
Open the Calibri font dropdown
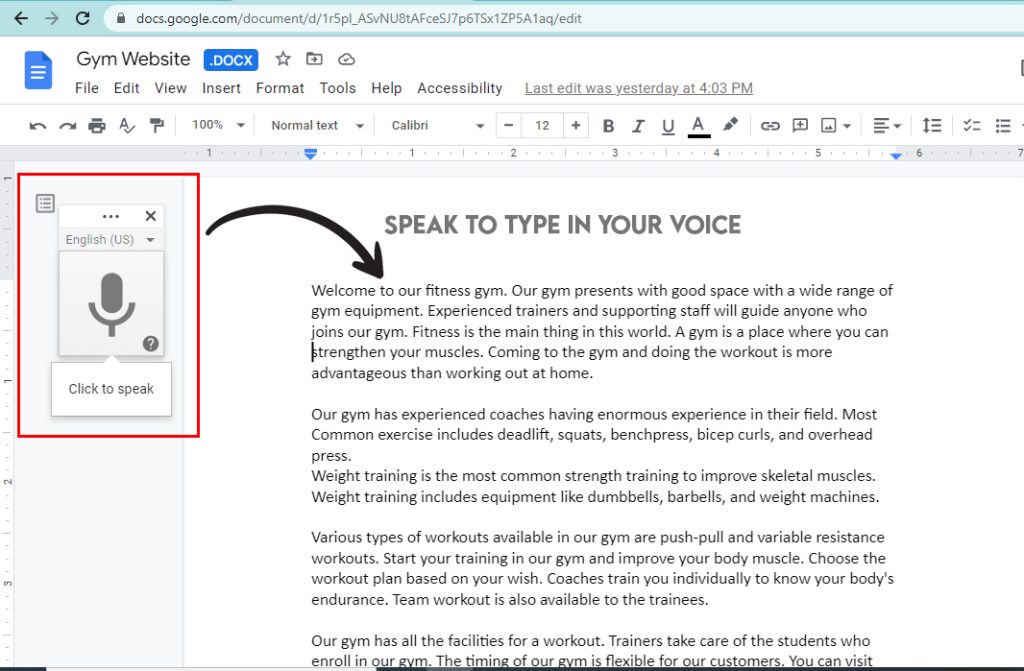pos(432,125)
